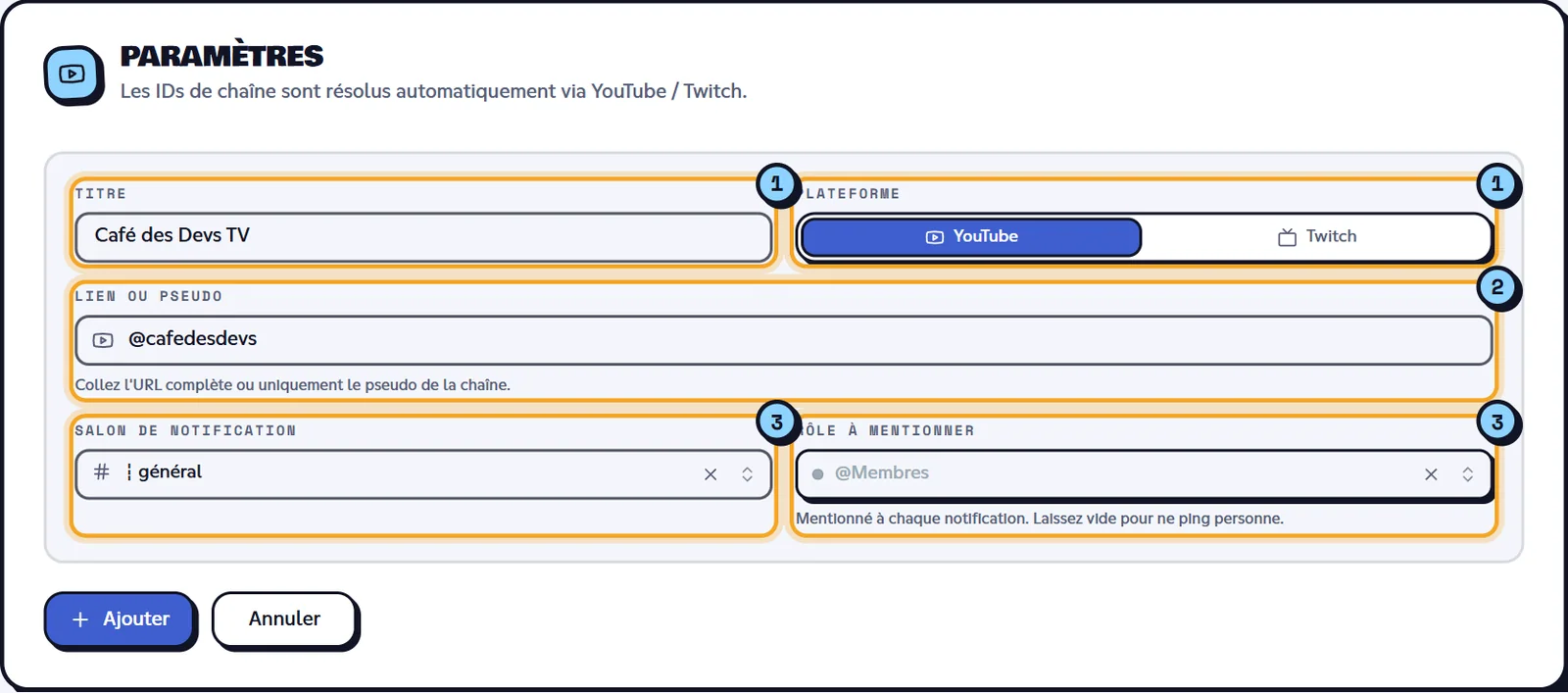The image size is (1568, 693).
Task: Select the Twitch platform option
Action: tap(1316, 237)
